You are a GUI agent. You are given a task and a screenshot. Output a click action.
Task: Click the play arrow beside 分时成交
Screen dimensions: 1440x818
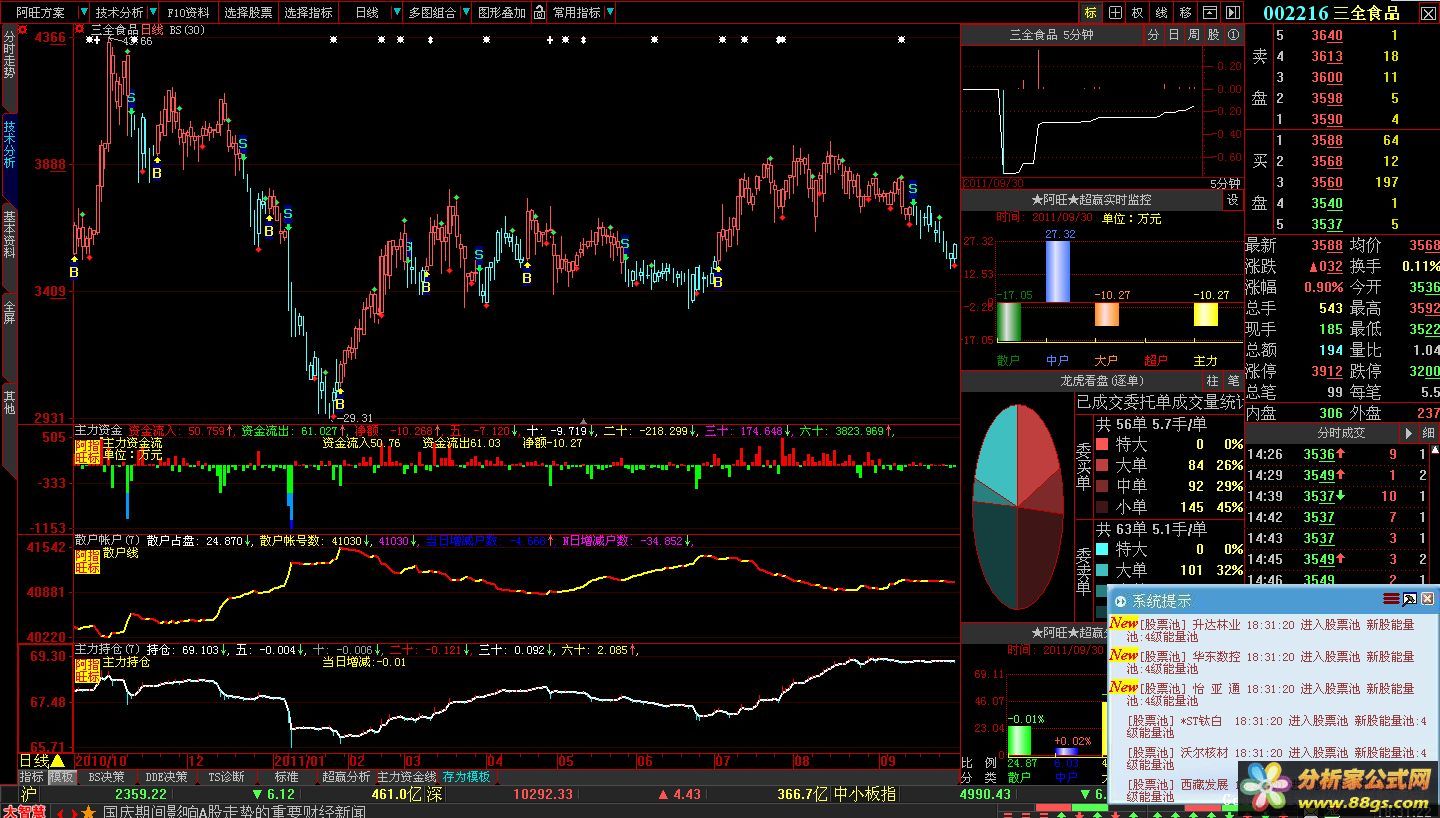(1409, 433)
